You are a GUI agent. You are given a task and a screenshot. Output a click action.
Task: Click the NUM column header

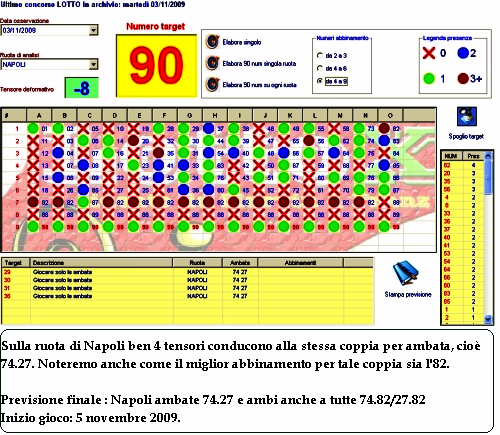(x=452, y=156)
